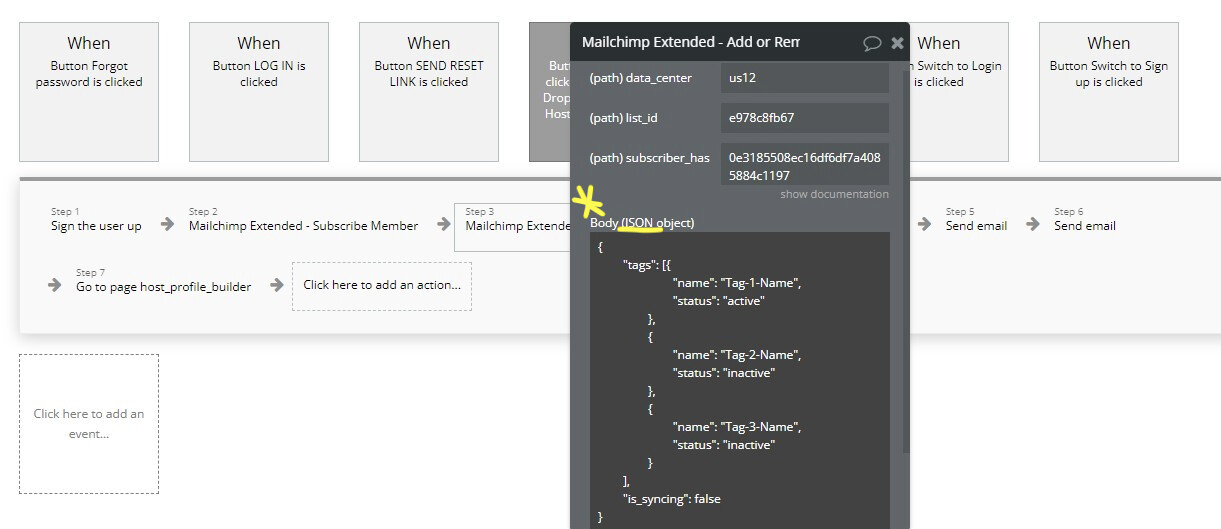The width and height of the screenshot is (1221, 529).
Task: Open the comment bubble in popup header
Action: (x=872, y=43)
